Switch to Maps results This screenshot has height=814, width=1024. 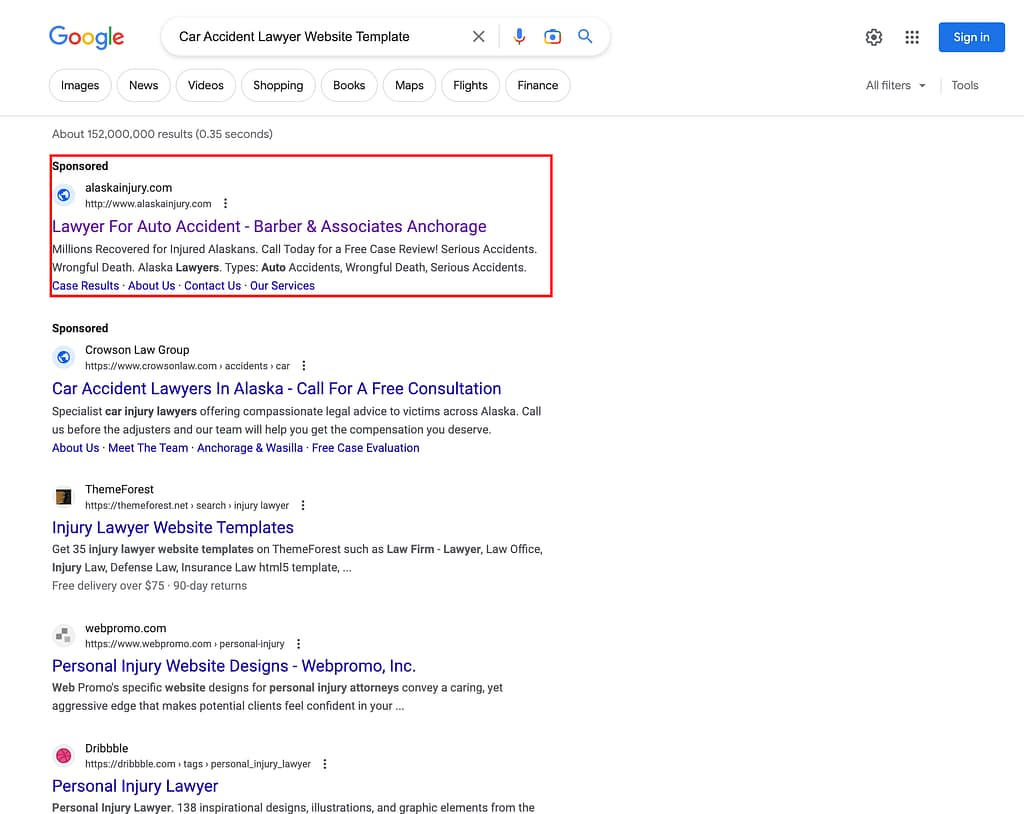(409, 86)
